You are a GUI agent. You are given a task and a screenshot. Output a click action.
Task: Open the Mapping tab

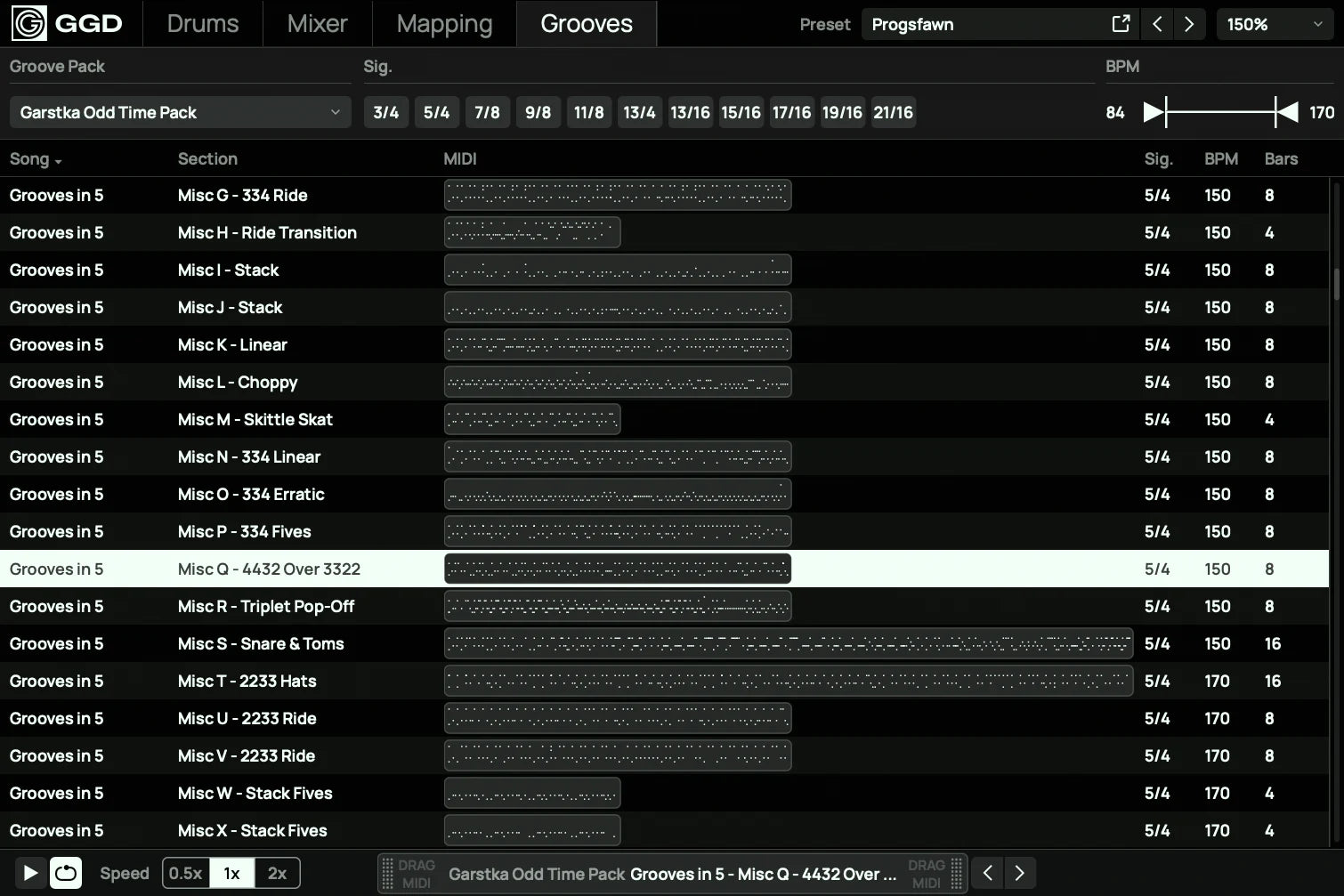(x=444, y=24)
